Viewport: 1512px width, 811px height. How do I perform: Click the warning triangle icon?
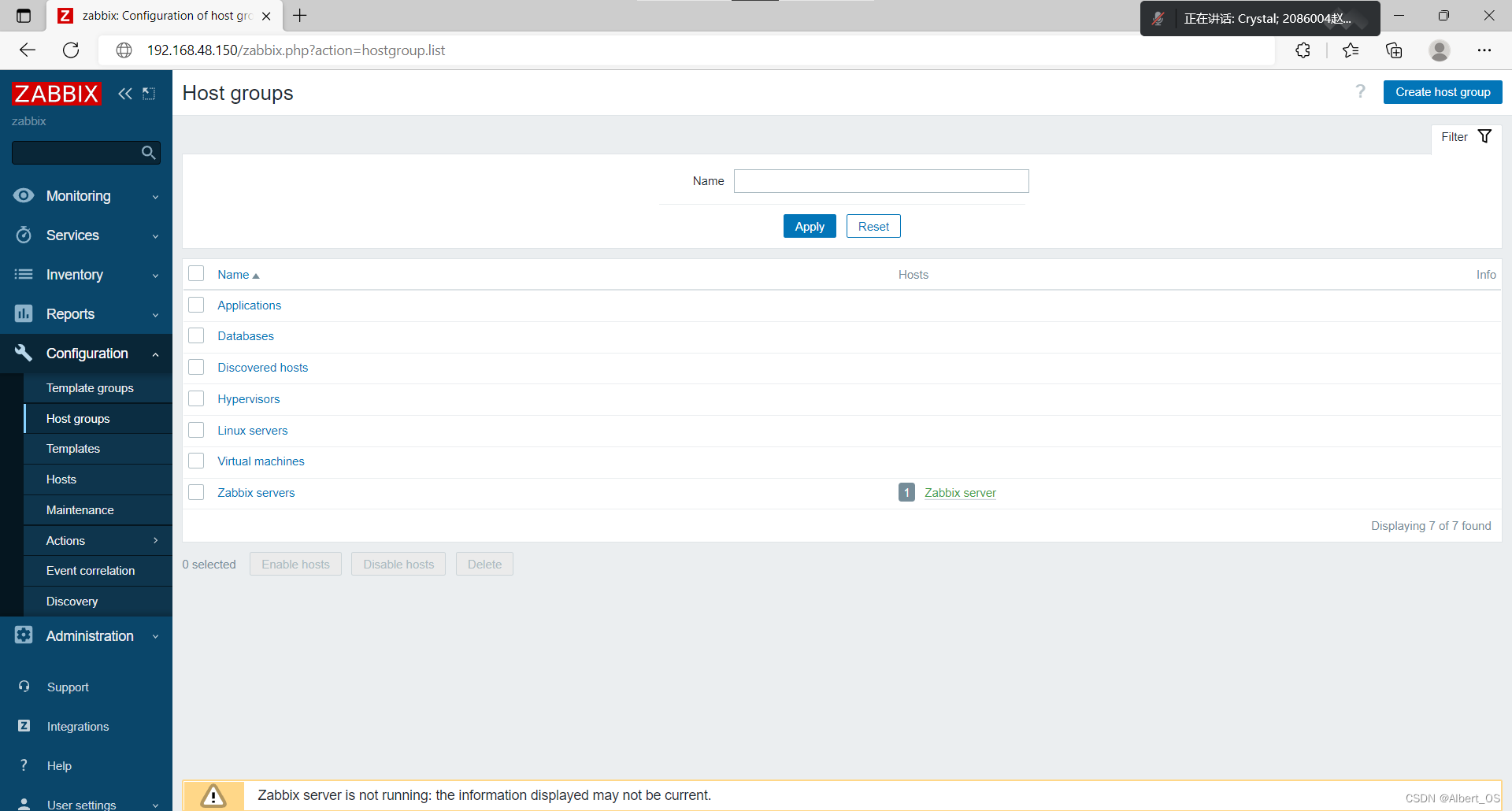click(x=213, y=796)
